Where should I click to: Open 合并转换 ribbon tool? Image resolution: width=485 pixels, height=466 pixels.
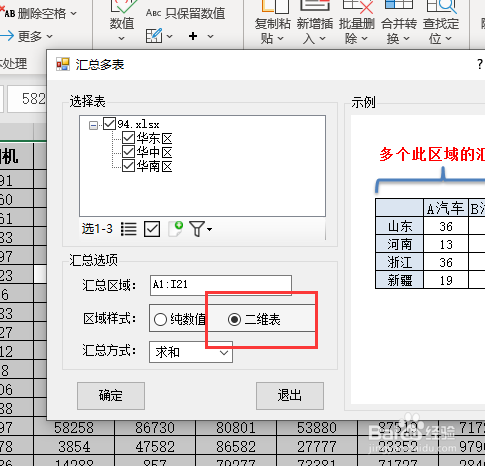pyautogui.click(x=399, y=23)
